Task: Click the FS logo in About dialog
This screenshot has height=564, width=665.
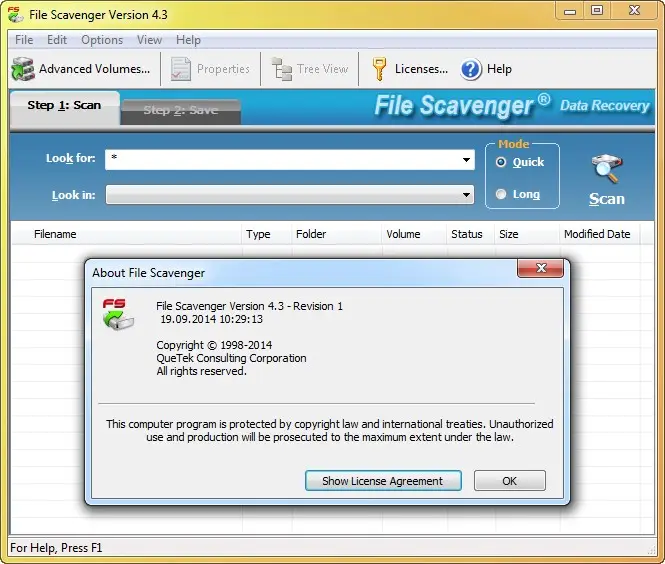Action: pyautogui.click(x=118, y=314)
